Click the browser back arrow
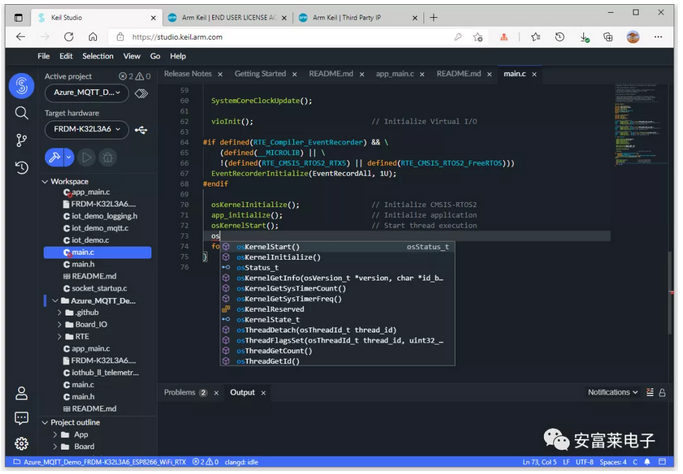 [x=20, y=37]
